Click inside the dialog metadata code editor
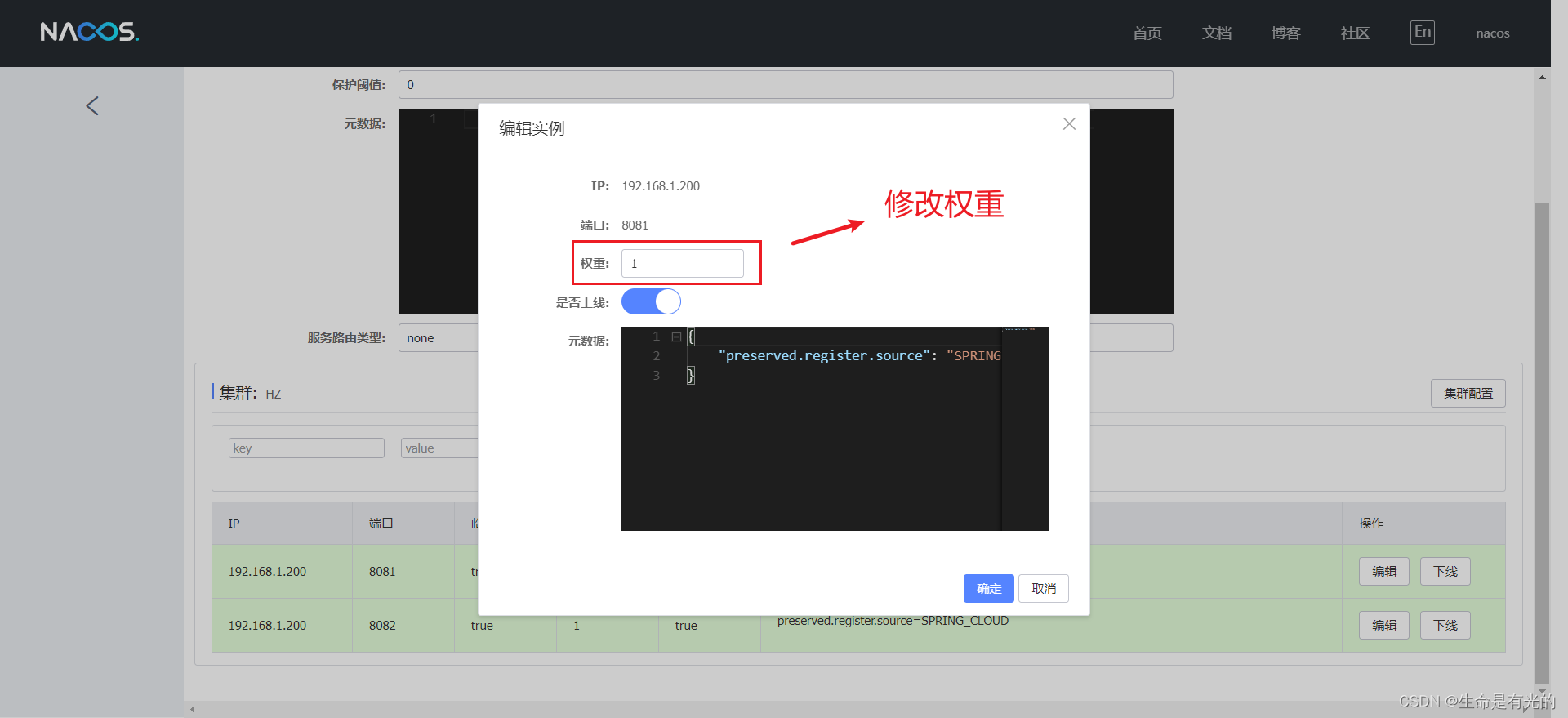Screen dimensions: 1568x718 coord(835,429)
